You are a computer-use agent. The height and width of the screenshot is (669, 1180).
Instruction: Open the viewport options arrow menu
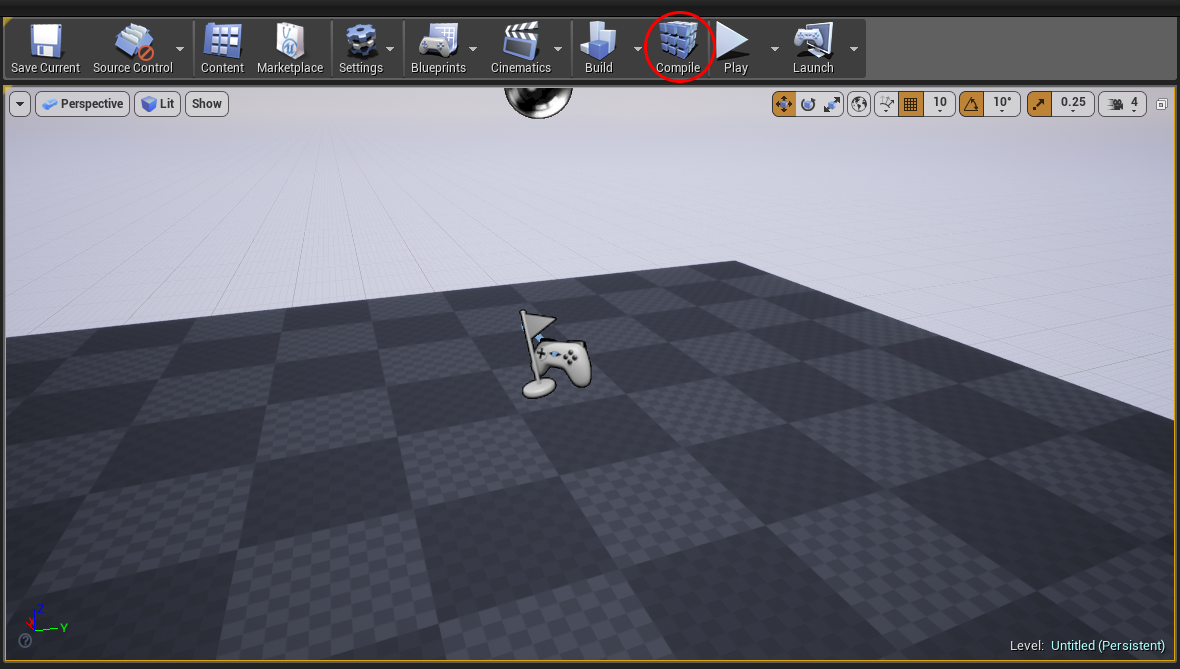tap(20, 104)
